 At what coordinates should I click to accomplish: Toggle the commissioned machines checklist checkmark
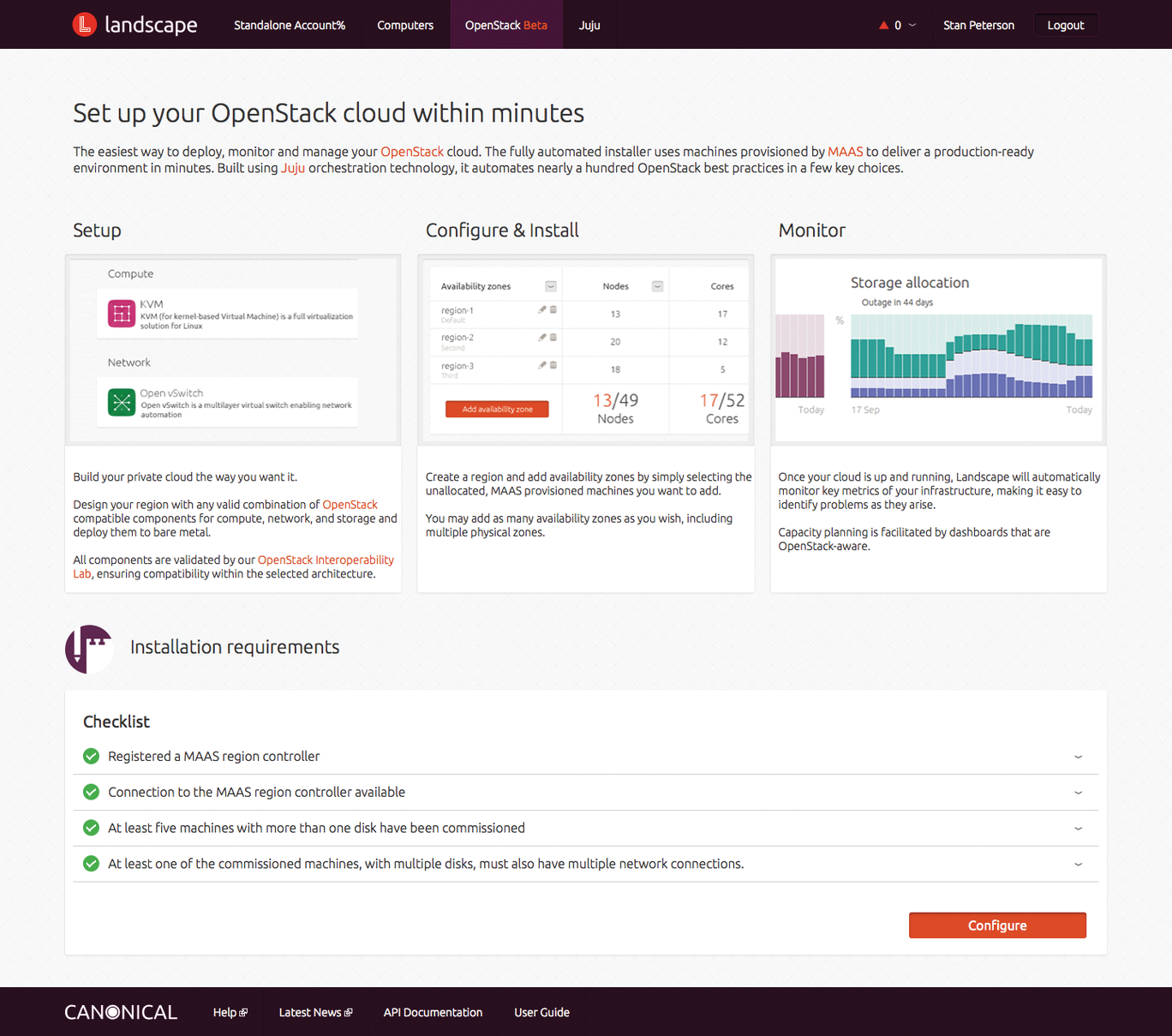pos(91,828)
